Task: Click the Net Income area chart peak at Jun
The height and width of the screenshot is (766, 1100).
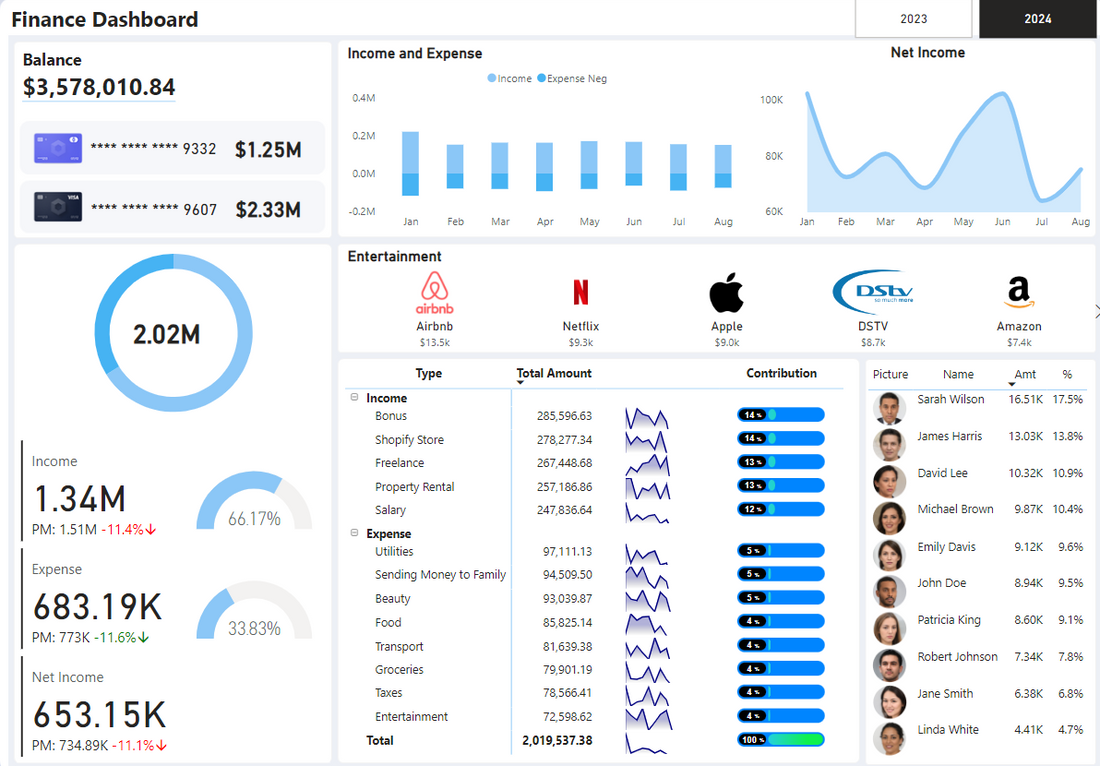Action: (1004, 95)
